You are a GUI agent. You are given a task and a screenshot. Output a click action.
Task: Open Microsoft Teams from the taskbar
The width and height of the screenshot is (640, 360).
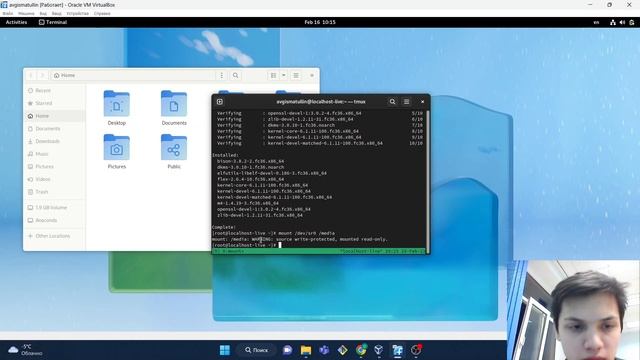[324, 350]
